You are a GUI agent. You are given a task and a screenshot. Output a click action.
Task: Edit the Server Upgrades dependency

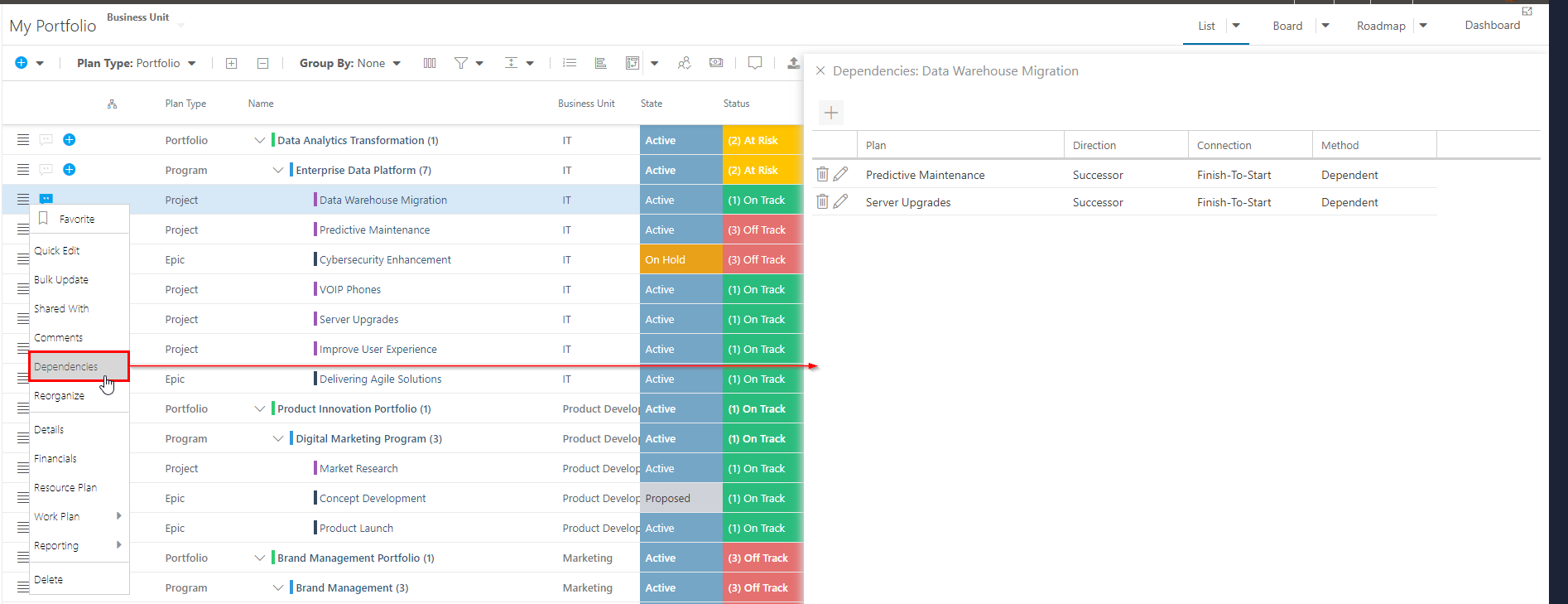click(x=840, y=201)
